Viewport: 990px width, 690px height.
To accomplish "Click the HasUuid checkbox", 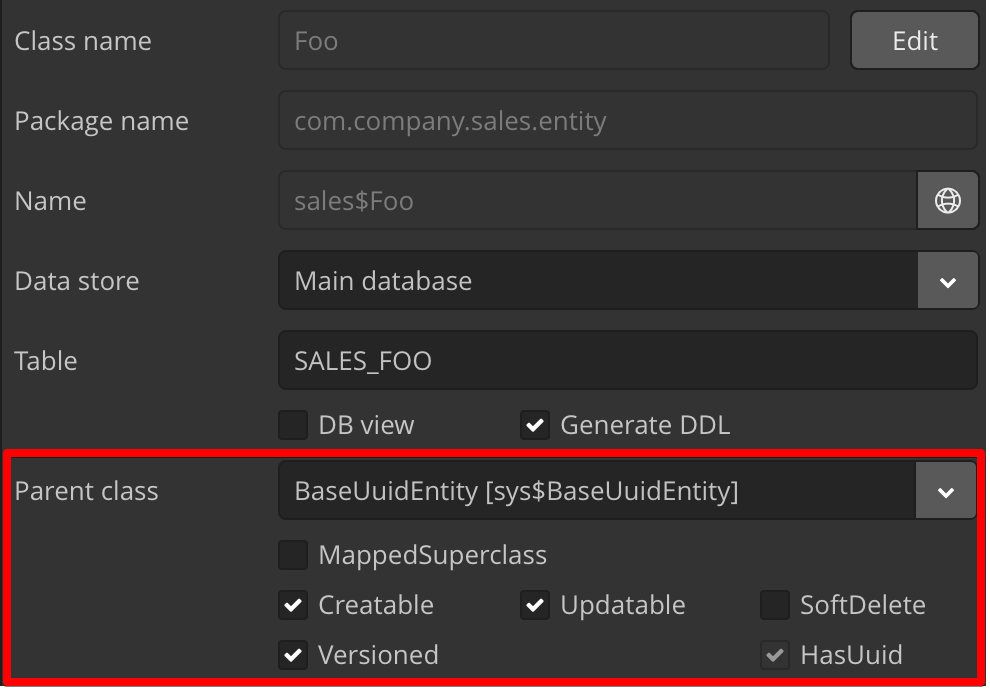I will tap(775, 655).
